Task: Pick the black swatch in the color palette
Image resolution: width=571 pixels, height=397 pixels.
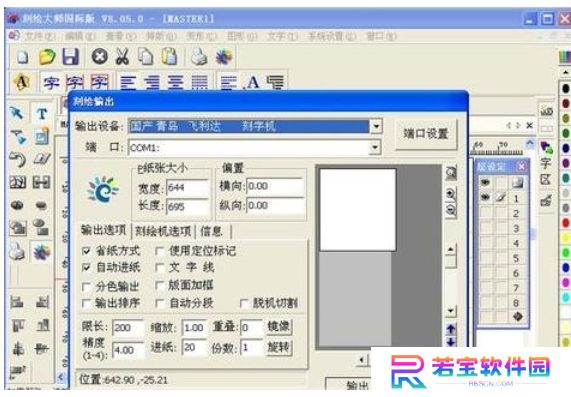Action: [x=566, y=88]
